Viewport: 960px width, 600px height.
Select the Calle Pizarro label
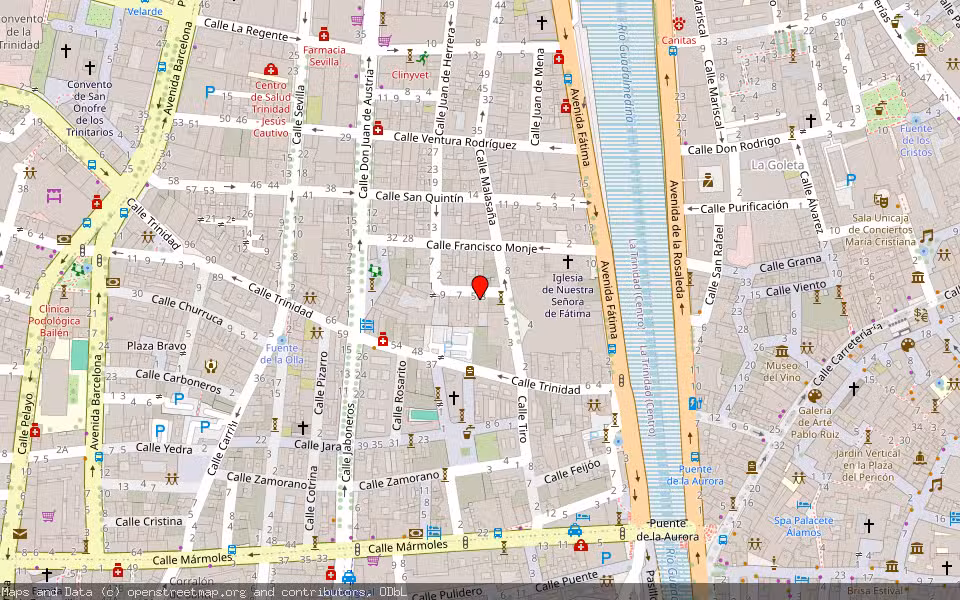point(321,383)
